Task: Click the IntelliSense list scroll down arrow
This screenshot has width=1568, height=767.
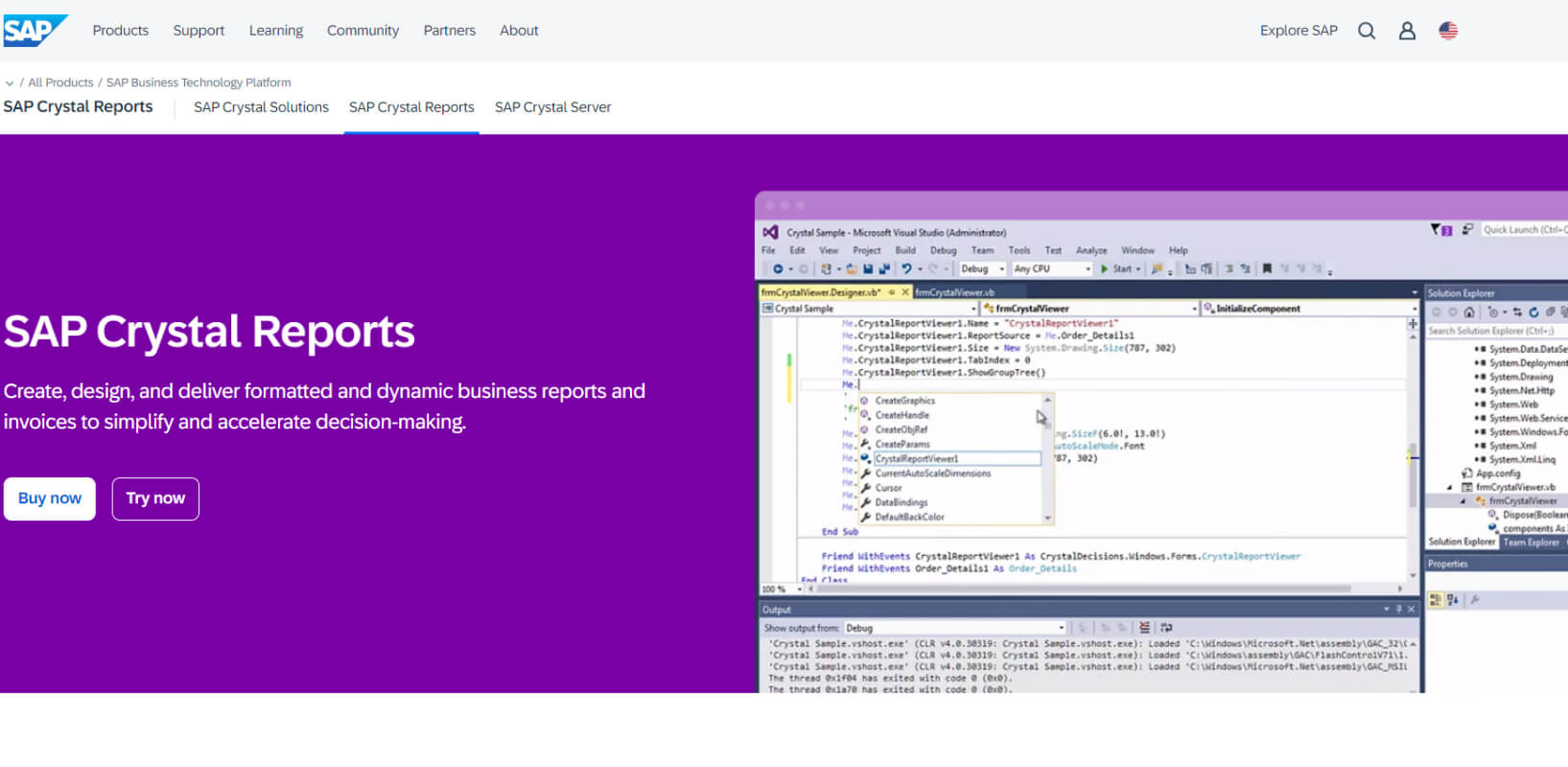Action: coord(1047,518)
